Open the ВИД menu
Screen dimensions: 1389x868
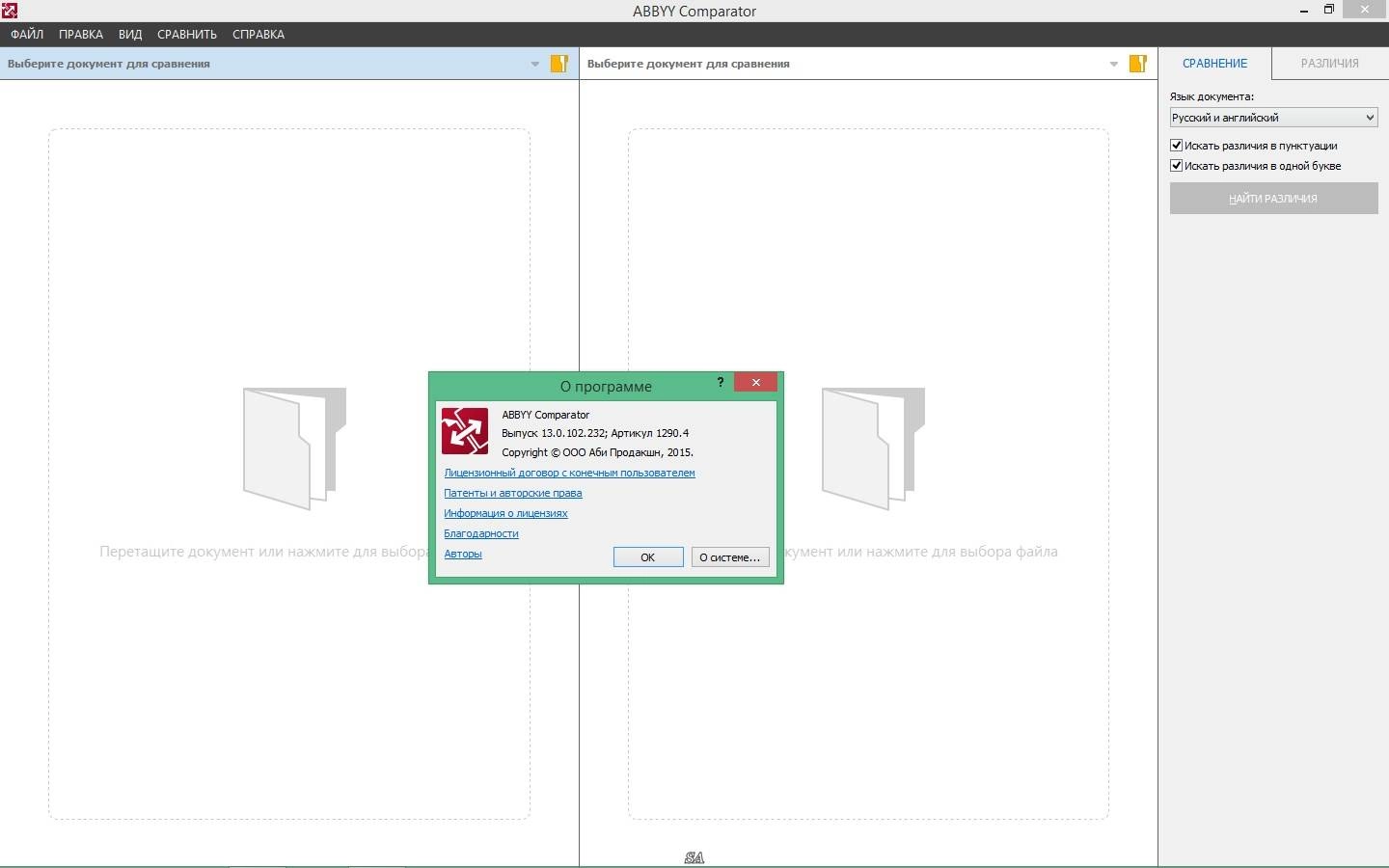130,34
